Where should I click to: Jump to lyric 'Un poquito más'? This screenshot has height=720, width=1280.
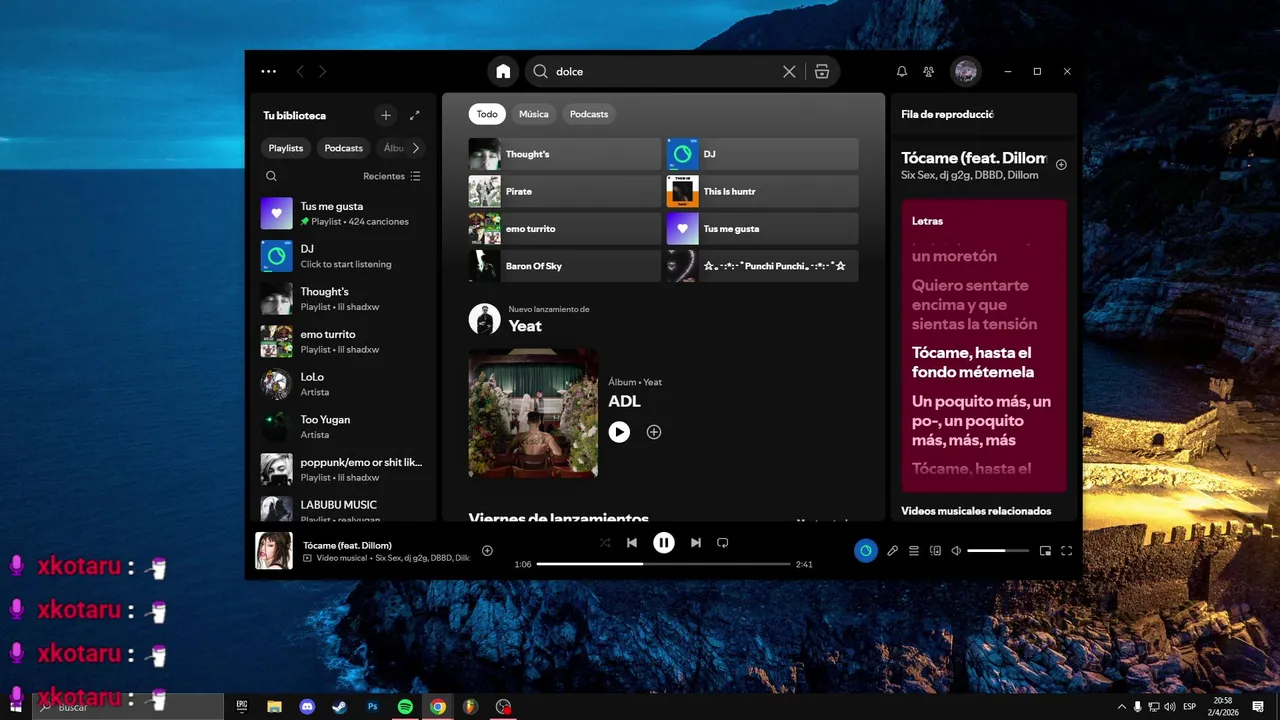tap(982, 420)
